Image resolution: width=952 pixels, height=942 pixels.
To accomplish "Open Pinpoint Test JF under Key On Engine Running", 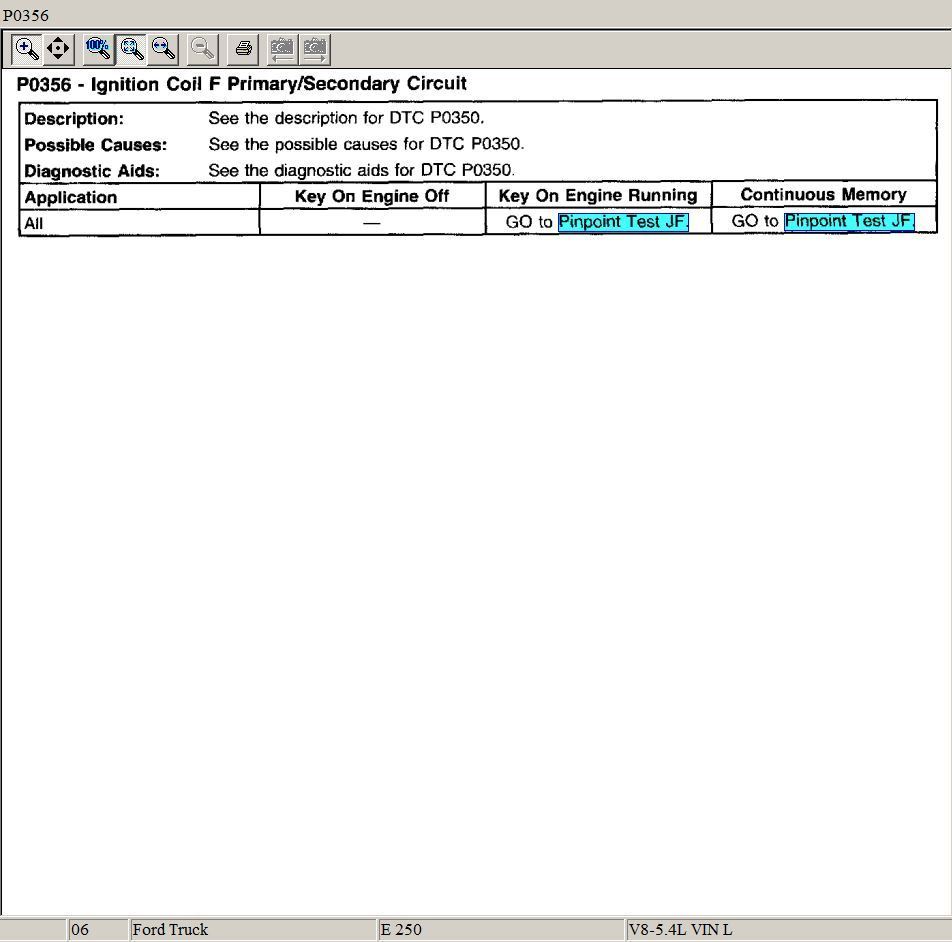I will [623, 222].
